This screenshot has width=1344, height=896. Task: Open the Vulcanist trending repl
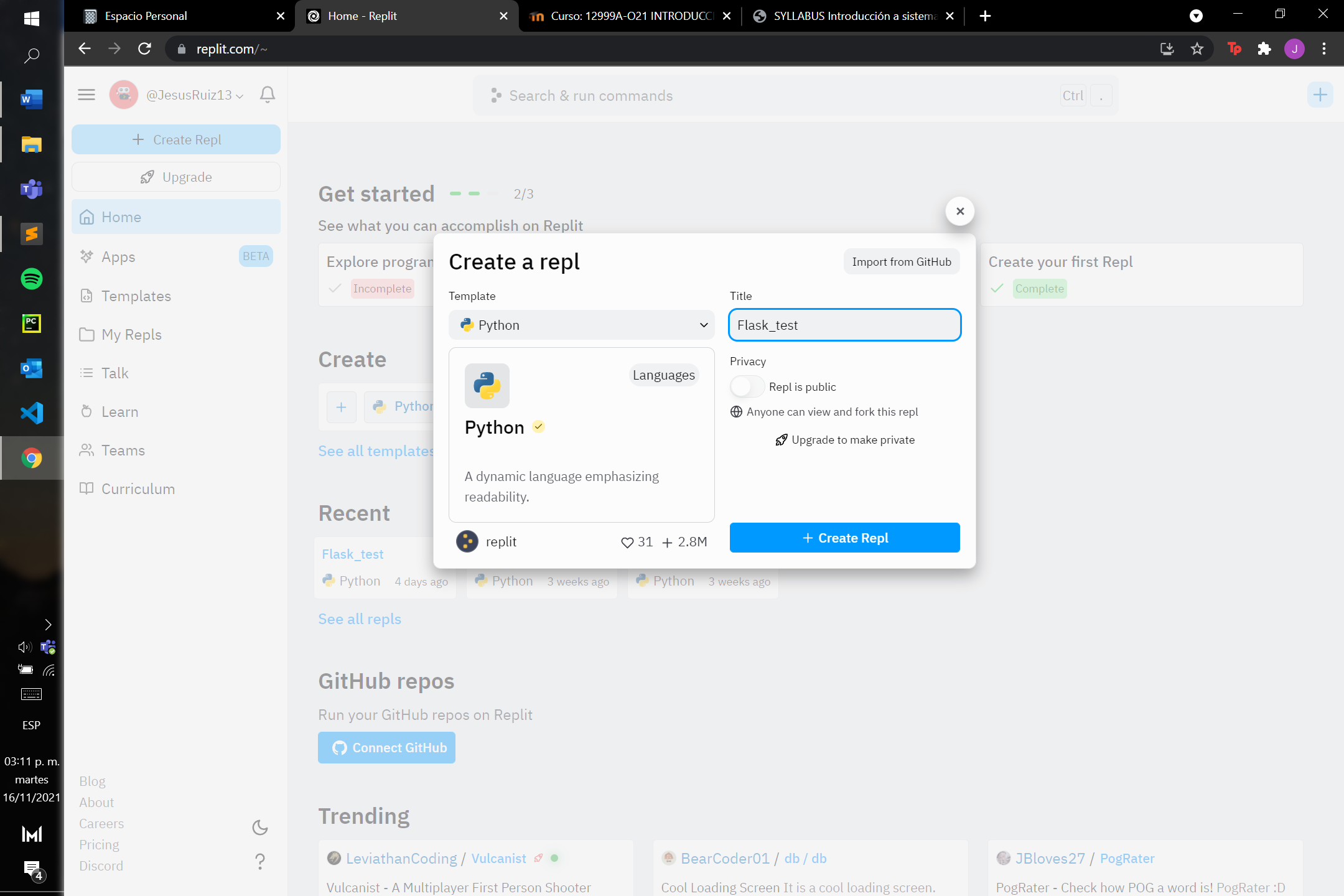[498, 859]
